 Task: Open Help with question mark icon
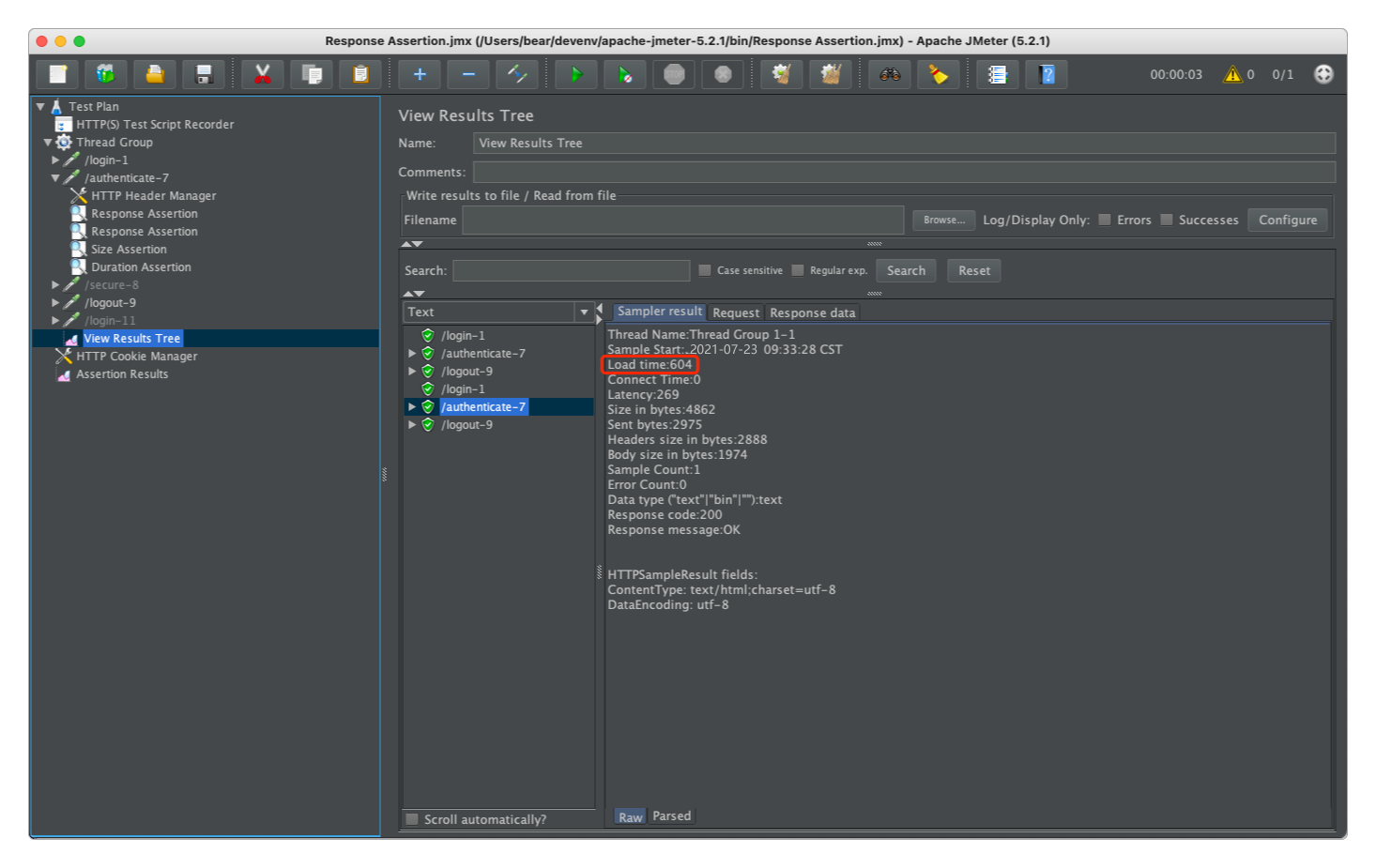pos(1047,74)
